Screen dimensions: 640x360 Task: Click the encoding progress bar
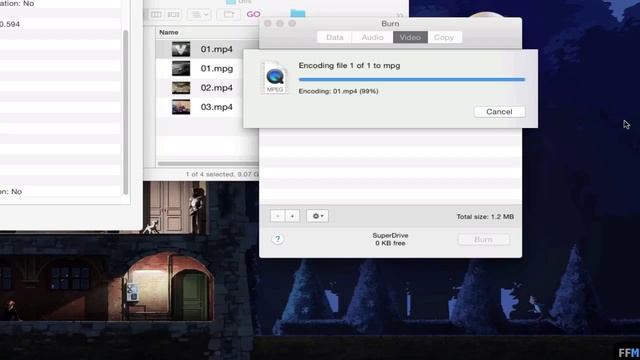(411, 80)
